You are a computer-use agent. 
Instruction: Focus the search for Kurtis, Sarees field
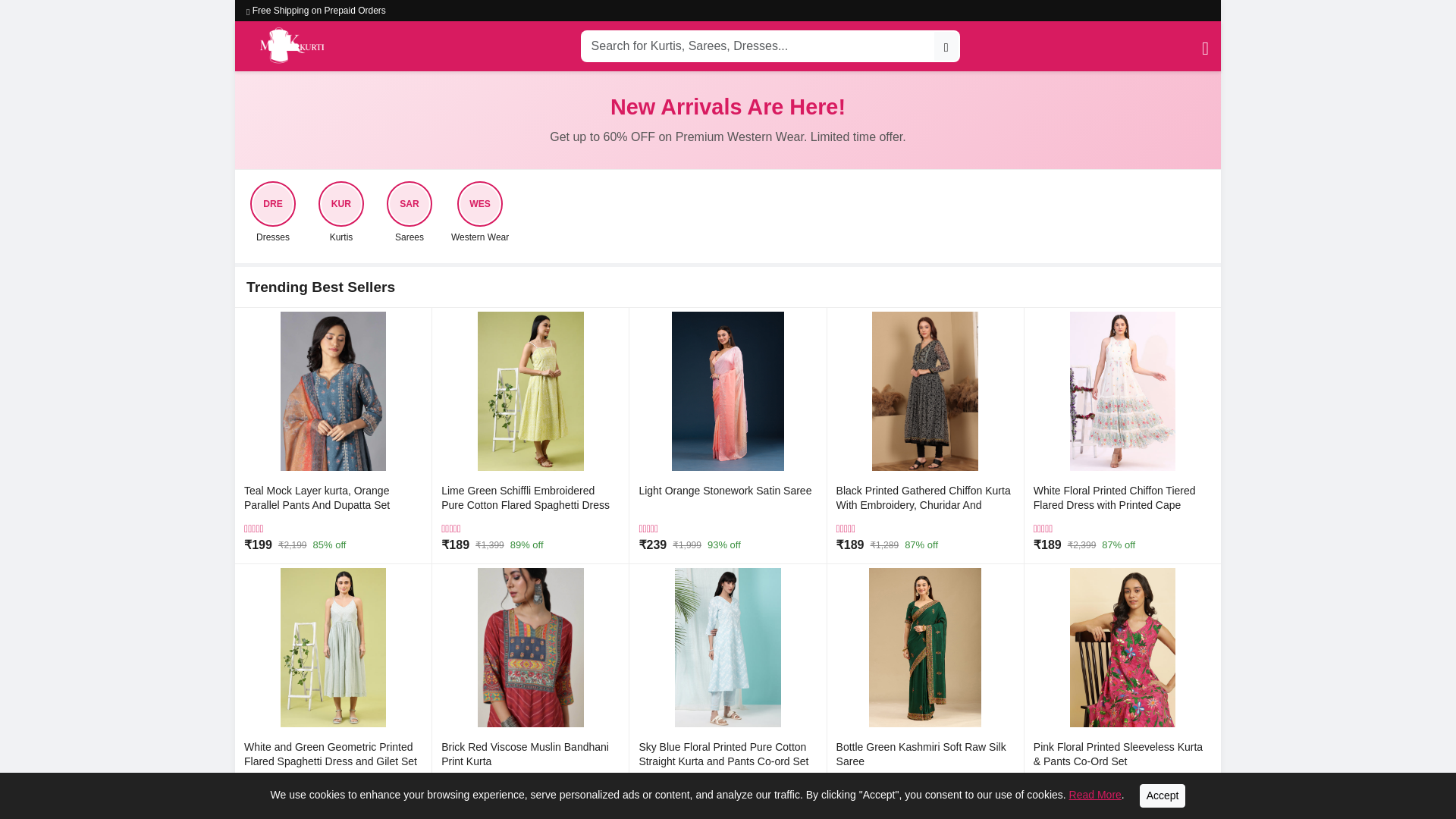[x=758, y=46]
